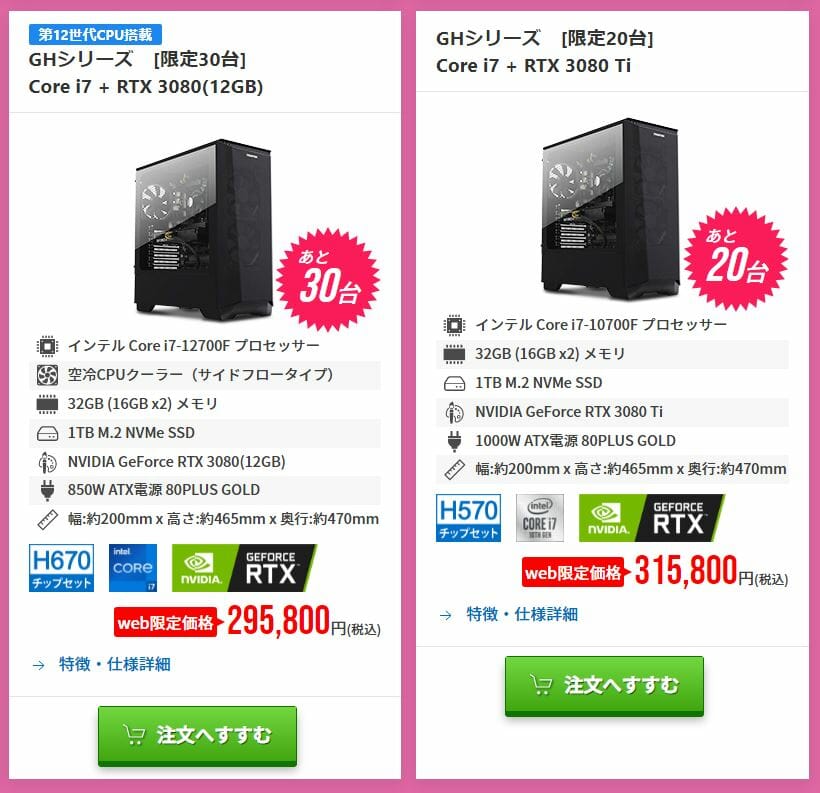
Task: Click 注文へすすむ button for RTX 3080 Ti model
Action: tap(604, 686)
